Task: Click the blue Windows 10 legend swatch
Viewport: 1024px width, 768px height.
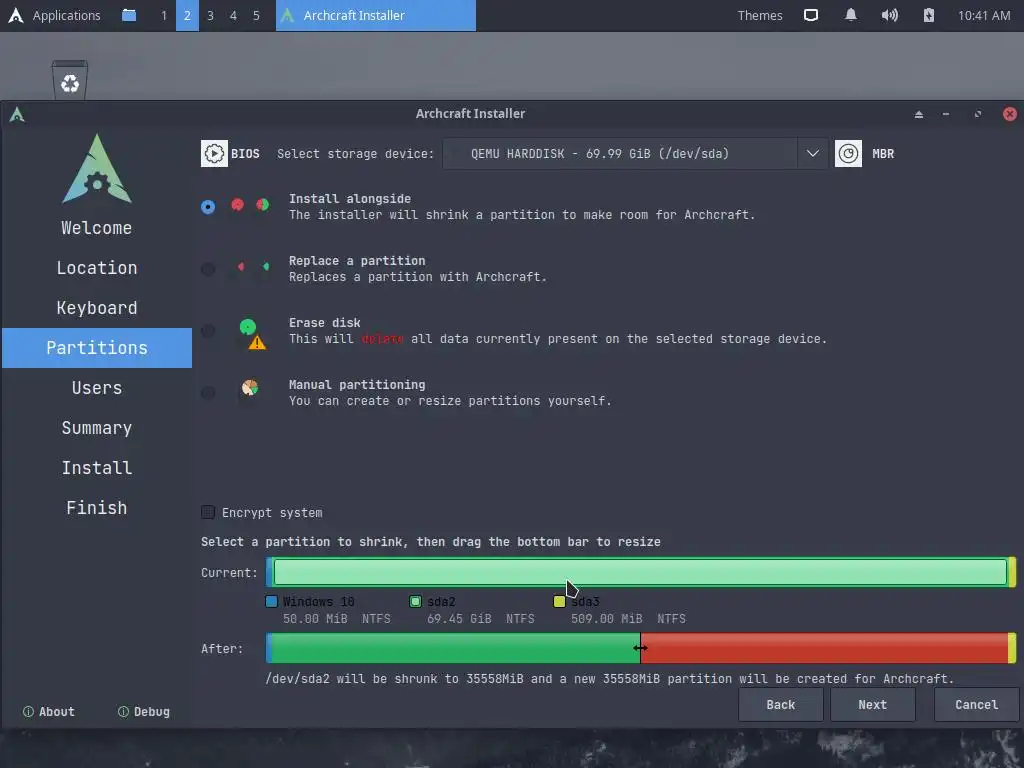Action: (272, 601)
